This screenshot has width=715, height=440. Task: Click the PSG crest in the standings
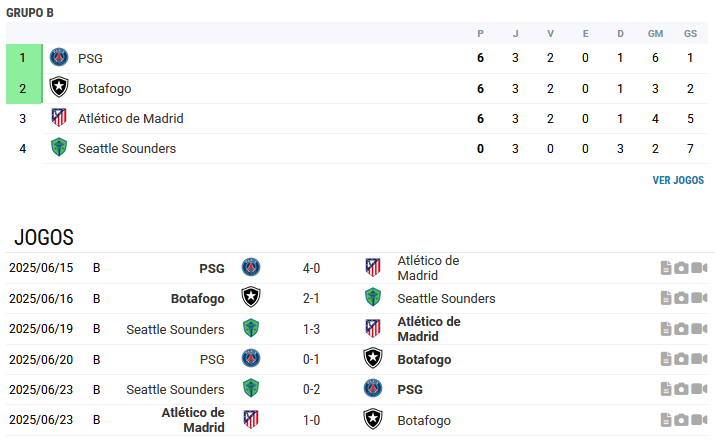tap(59, 57)
